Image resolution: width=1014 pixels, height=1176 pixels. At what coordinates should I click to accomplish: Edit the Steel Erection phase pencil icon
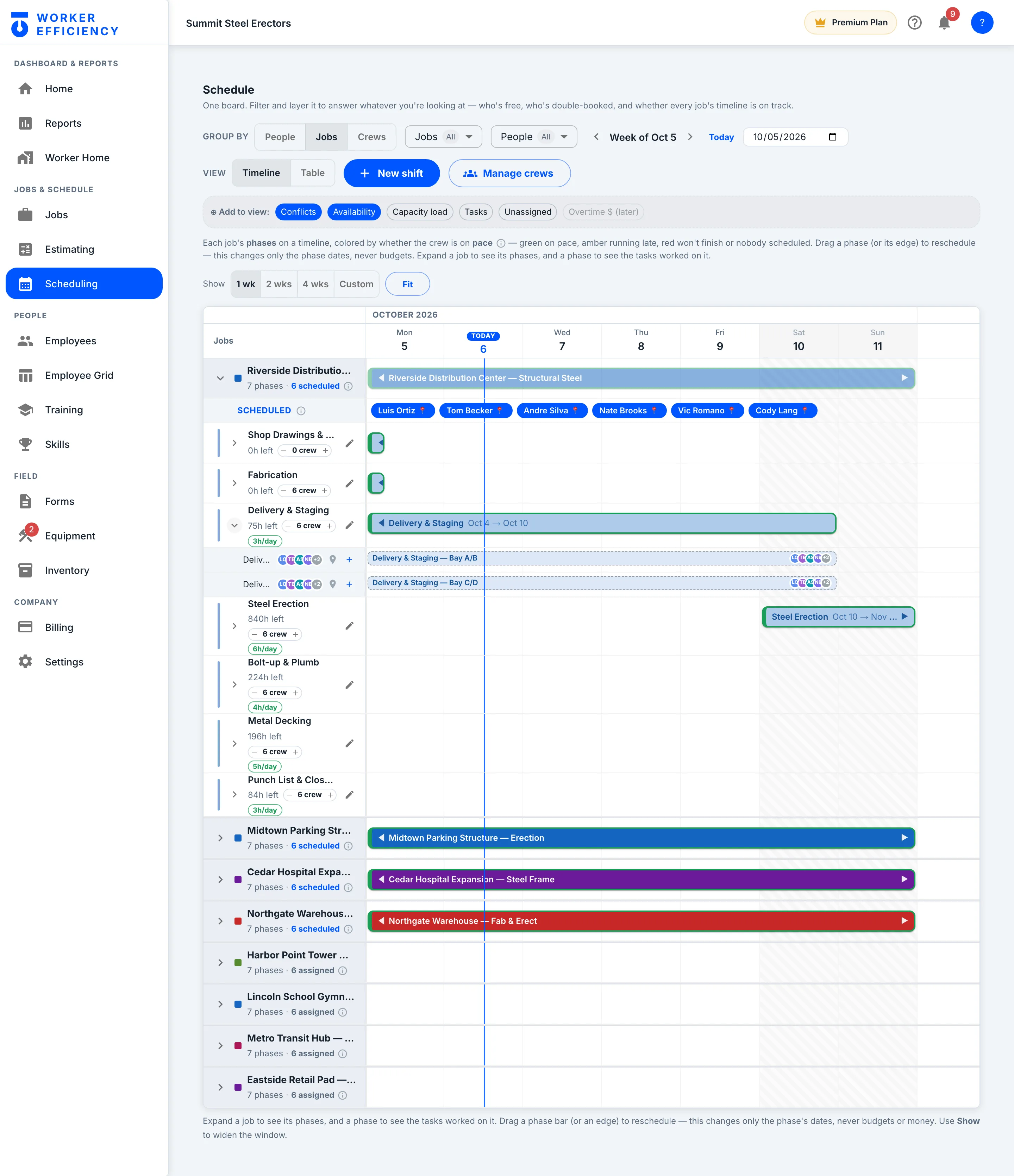pos(350,626)
